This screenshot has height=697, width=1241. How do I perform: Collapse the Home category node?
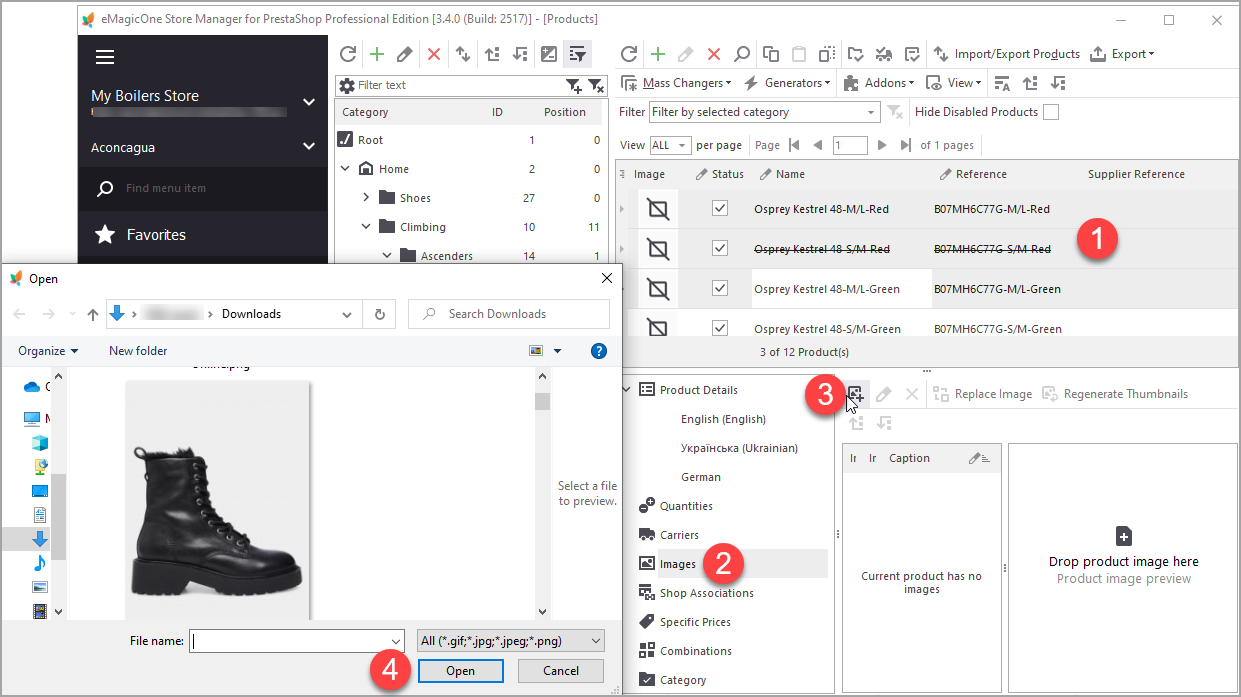click(x=345, y=169)
